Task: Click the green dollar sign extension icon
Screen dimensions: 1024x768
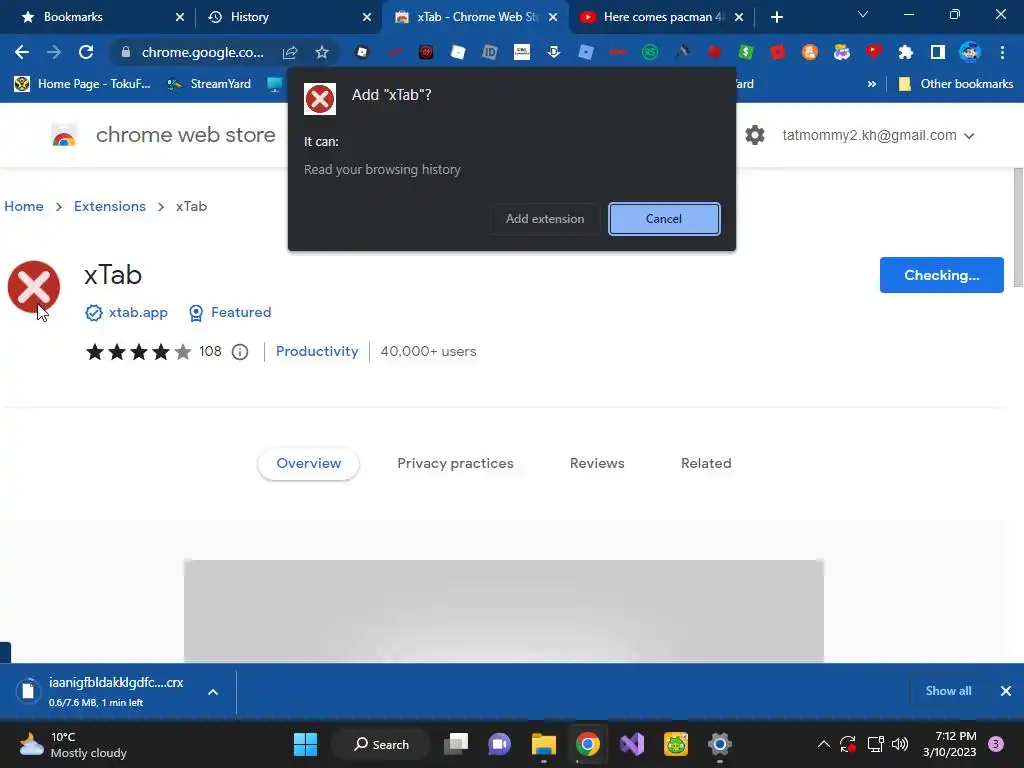Action: point(746,52)
